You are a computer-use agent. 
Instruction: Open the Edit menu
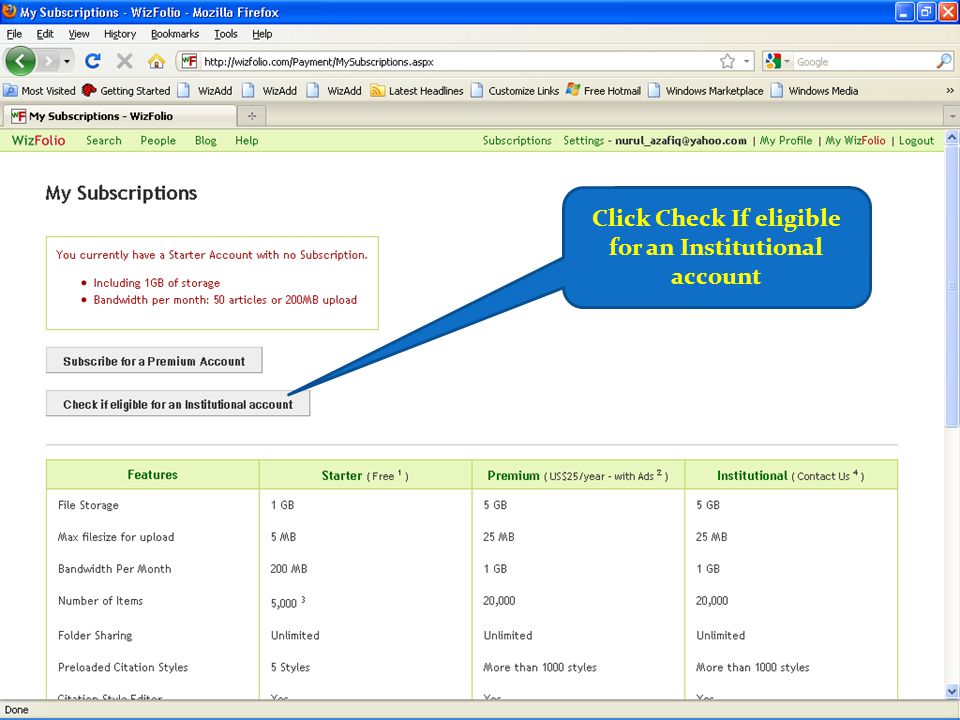click(45, 34)
